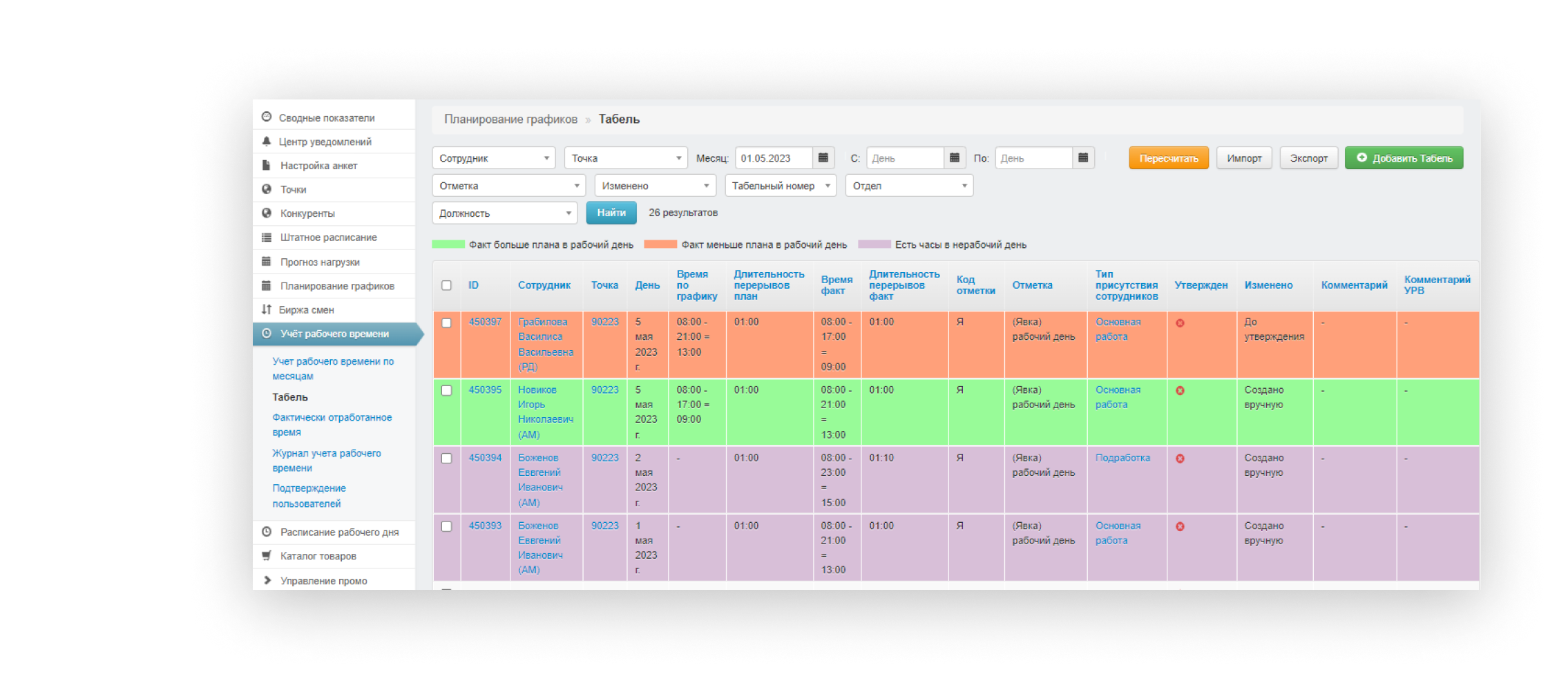Click the plus icon on Добавить Табель
Viewport: 1568px width, 690px height.
coord(1361,157)
